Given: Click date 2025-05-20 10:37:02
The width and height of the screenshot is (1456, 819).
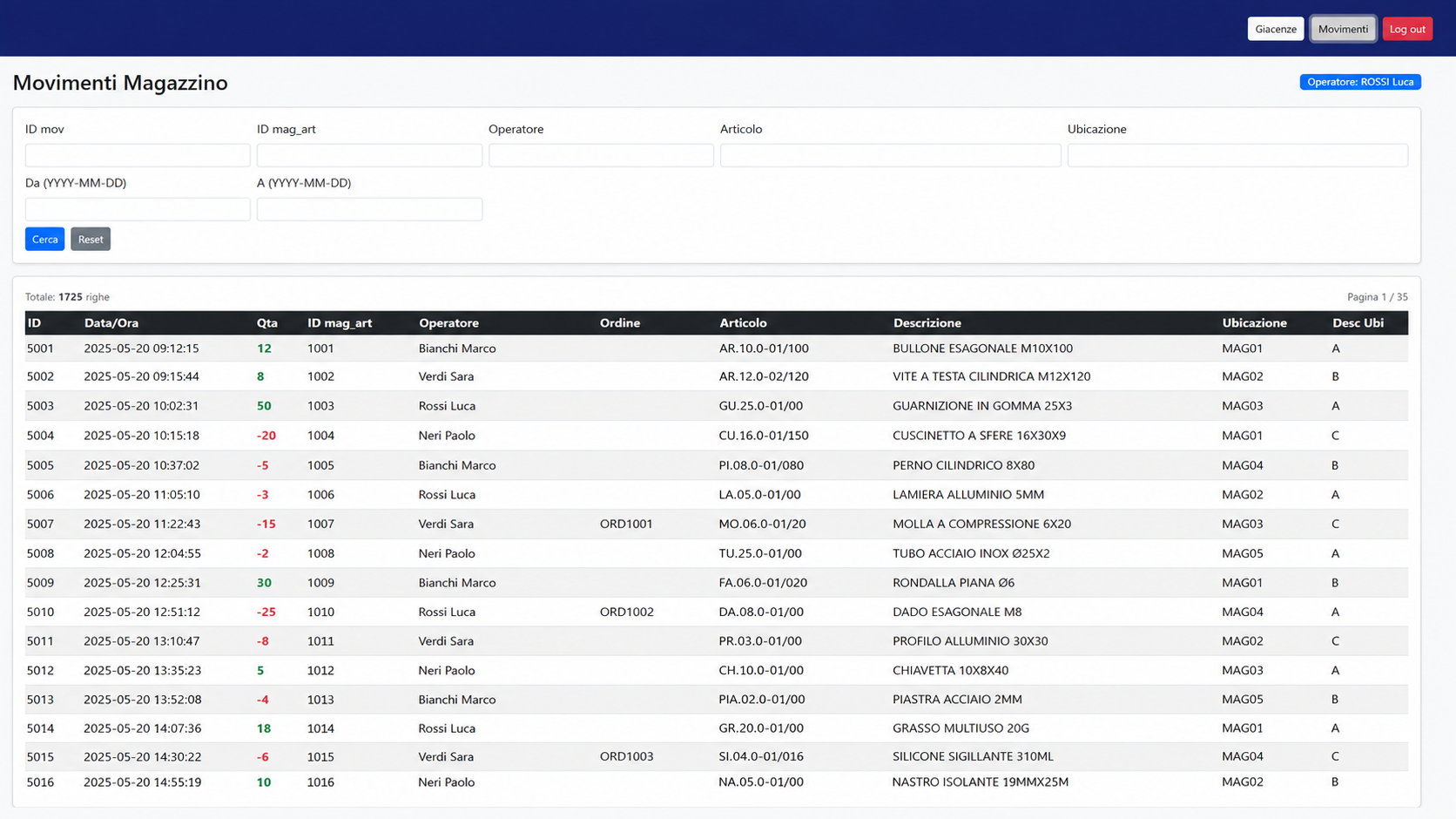Looking at the screenshot, I should tap(141, 465).
